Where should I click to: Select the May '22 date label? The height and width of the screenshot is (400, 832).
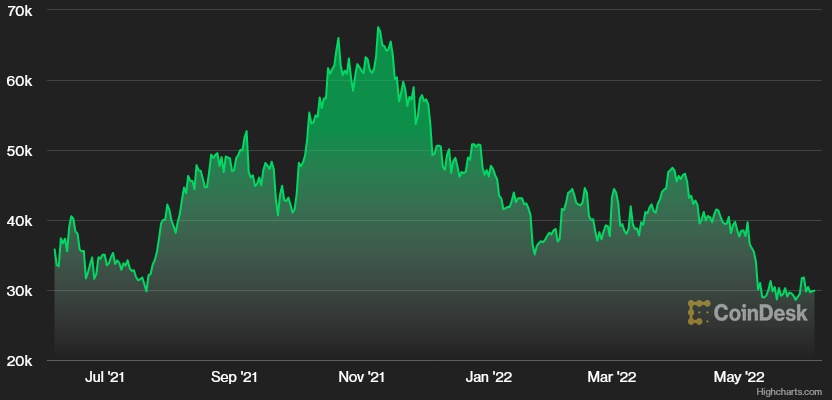click(x=740, y=377)
